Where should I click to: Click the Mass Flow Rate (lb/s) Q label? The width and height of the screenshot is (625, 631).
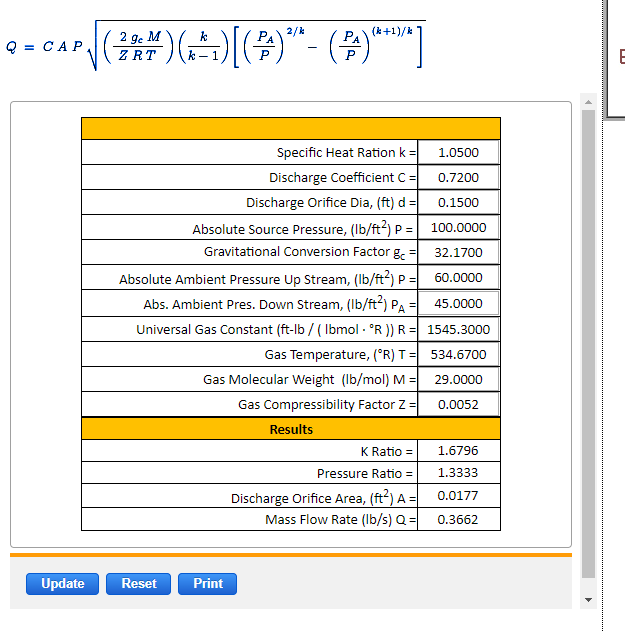[x=340, y=520]
